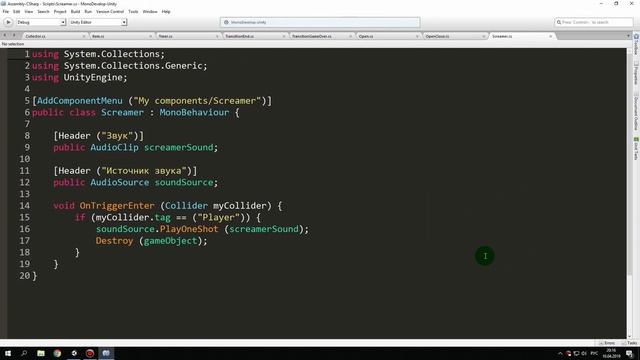The height and width of the screenshot is (360, 640).
Task: Open the Help menu
Action: click(x=166, y=11)
